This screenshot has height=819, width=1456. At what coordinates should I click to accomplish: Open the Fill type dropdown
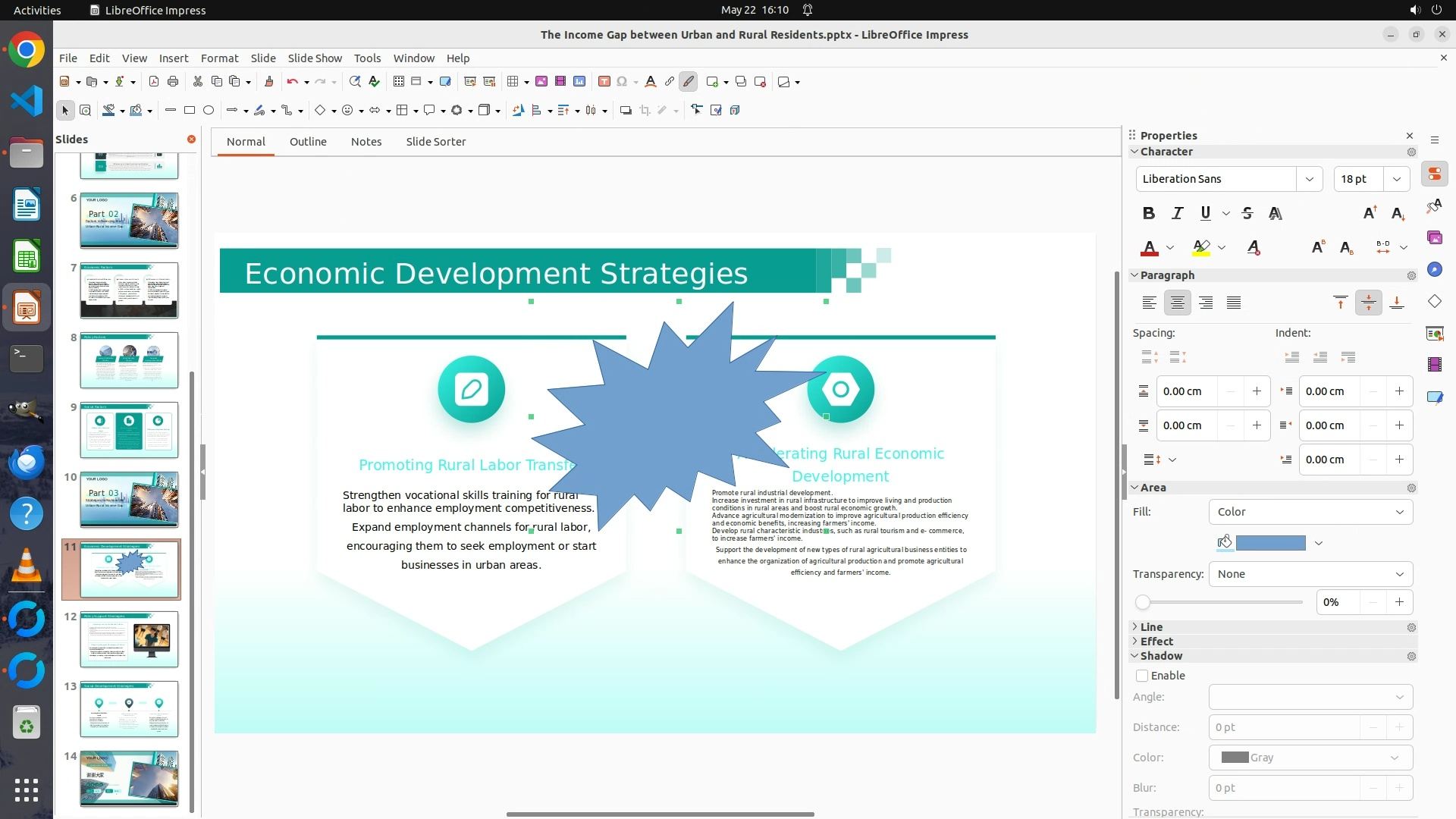pyautogui.click(x=1310, y=512)
